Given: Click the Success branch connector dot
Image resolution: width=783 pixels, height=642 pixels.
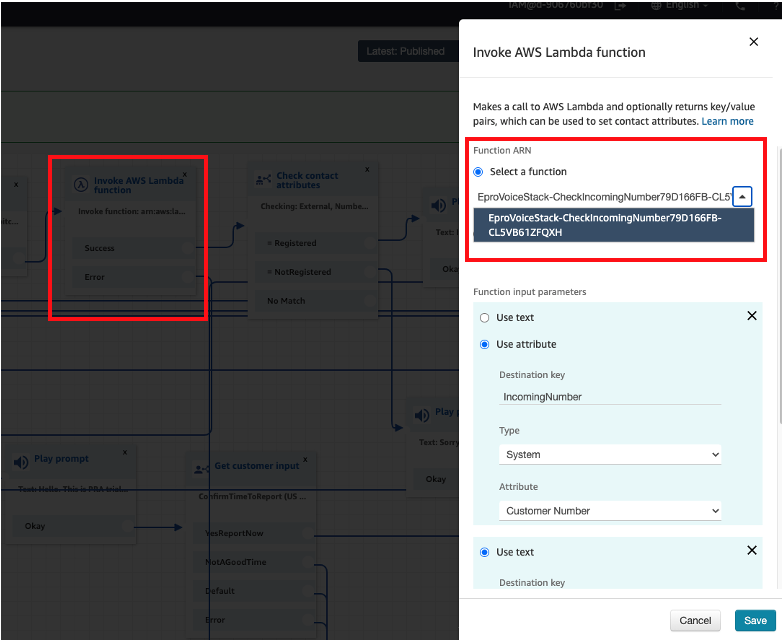Looking at the screenshot, I should coord(188,248).
